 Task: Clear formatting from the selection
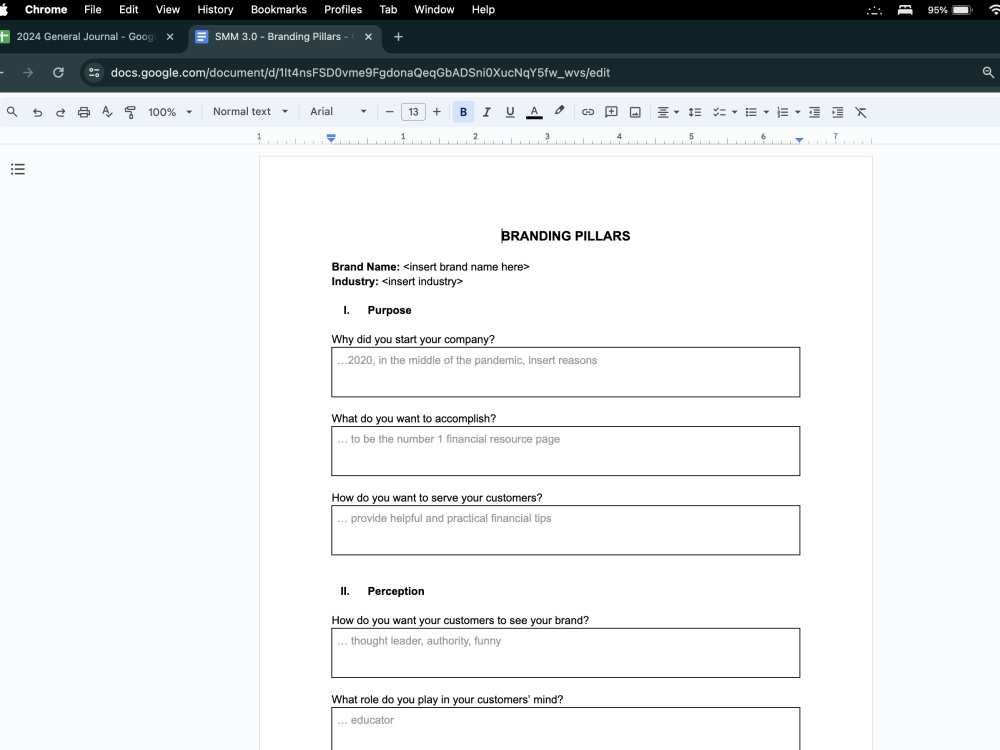pos(861,112)
